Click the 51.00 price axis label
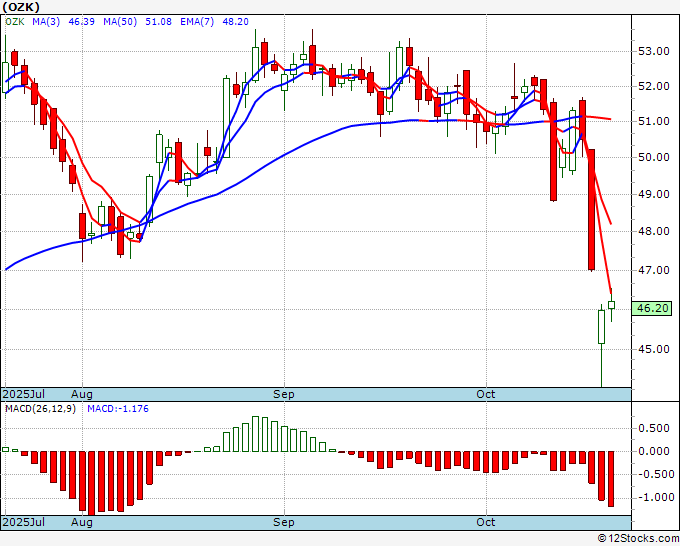Image resolution: width=680 pixels, height=546 pixels. click(x=654, y=121)
